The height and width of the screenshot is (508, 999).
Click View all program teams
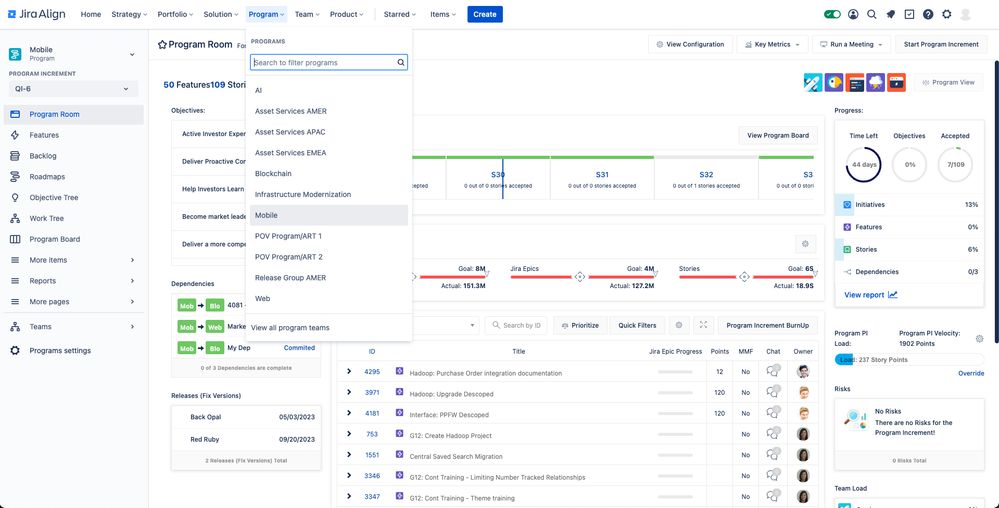pos(290,328)
